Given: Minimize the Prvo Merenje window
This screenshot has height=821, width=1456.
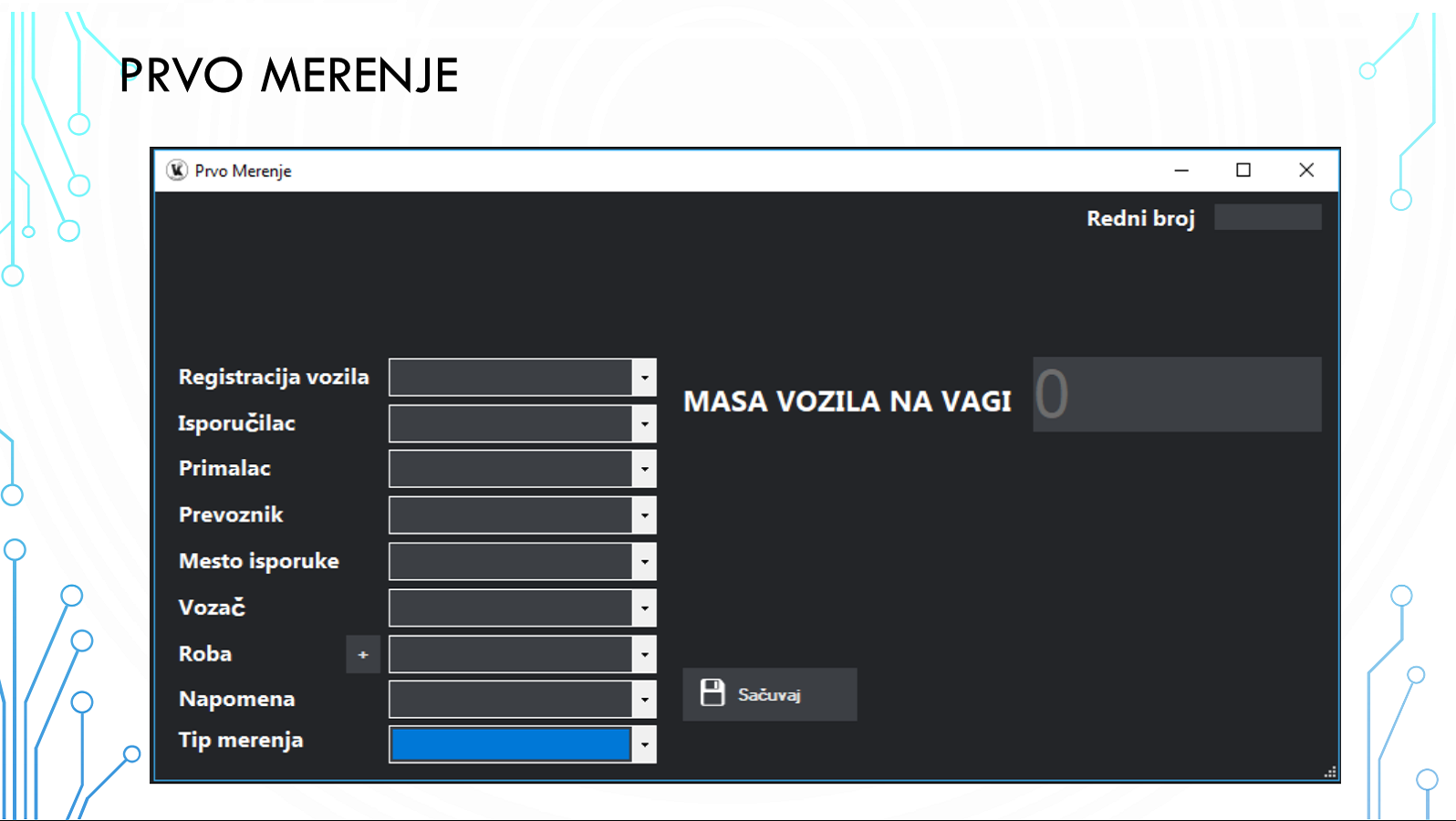Looking at the screenshot, I should [x=1181, y=171].
